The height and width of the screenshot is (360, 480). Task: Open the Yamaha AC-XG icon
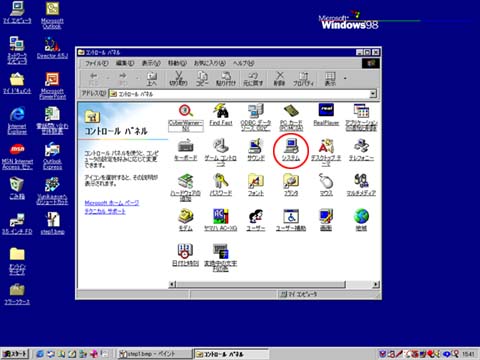[x=221, y=220]
